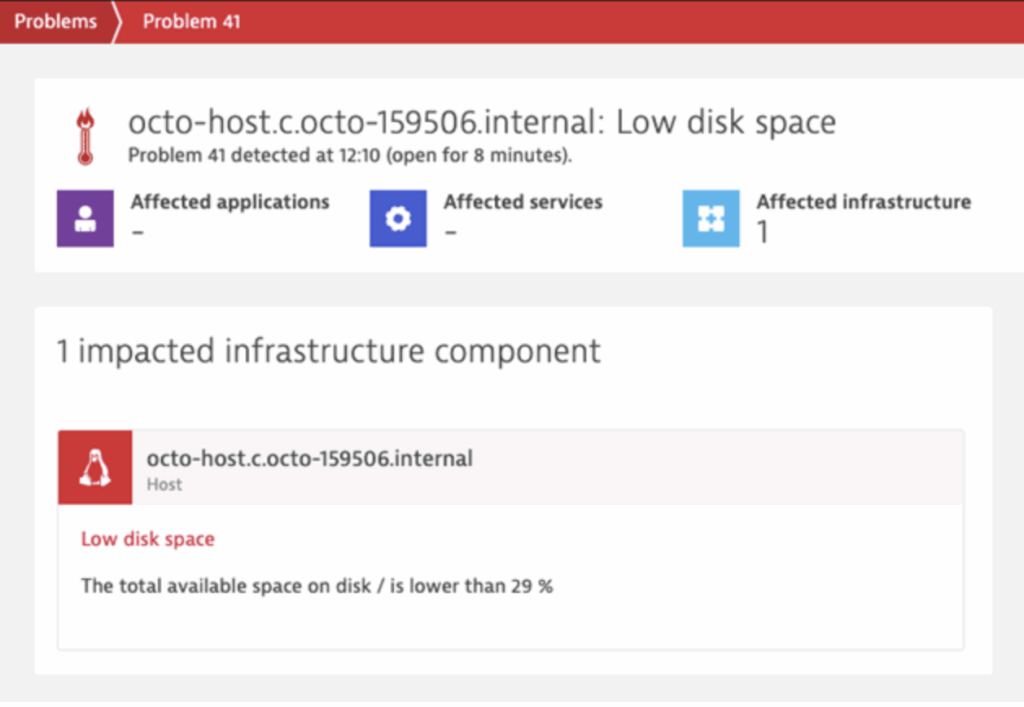The width and height of the screenshot is (1024, 707).
Task: Click the blue cog icon above Affected services
Action: point(398,218)
